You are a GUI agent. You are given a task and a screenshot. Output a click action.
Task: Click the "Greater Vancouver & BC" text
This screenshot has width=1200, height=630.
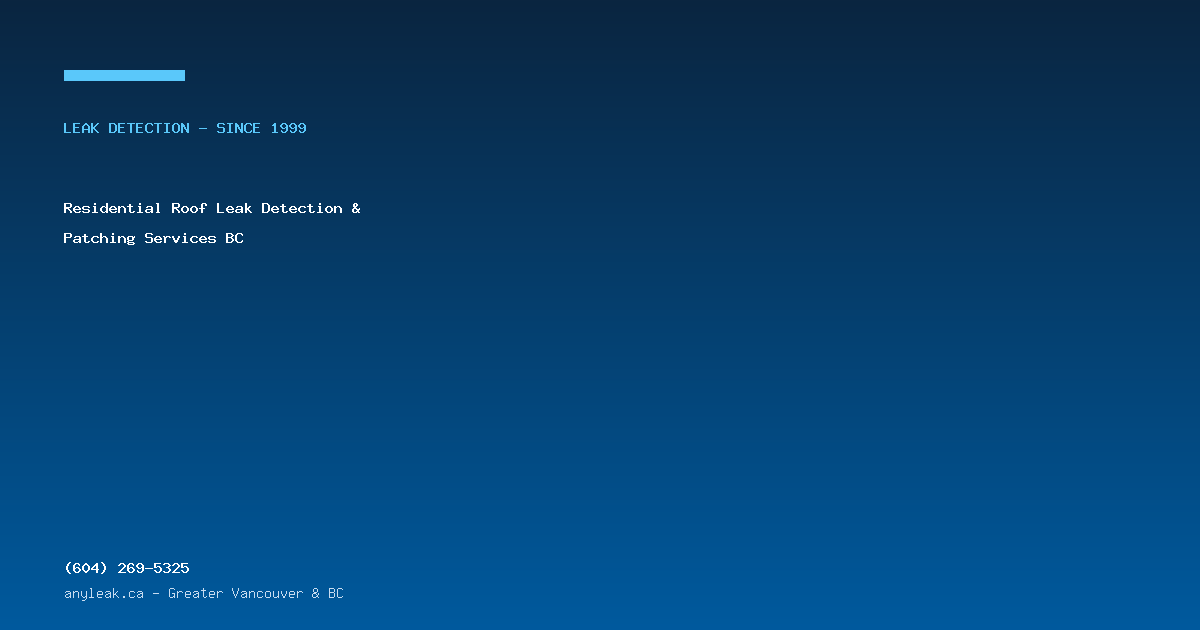coord(255,594)
